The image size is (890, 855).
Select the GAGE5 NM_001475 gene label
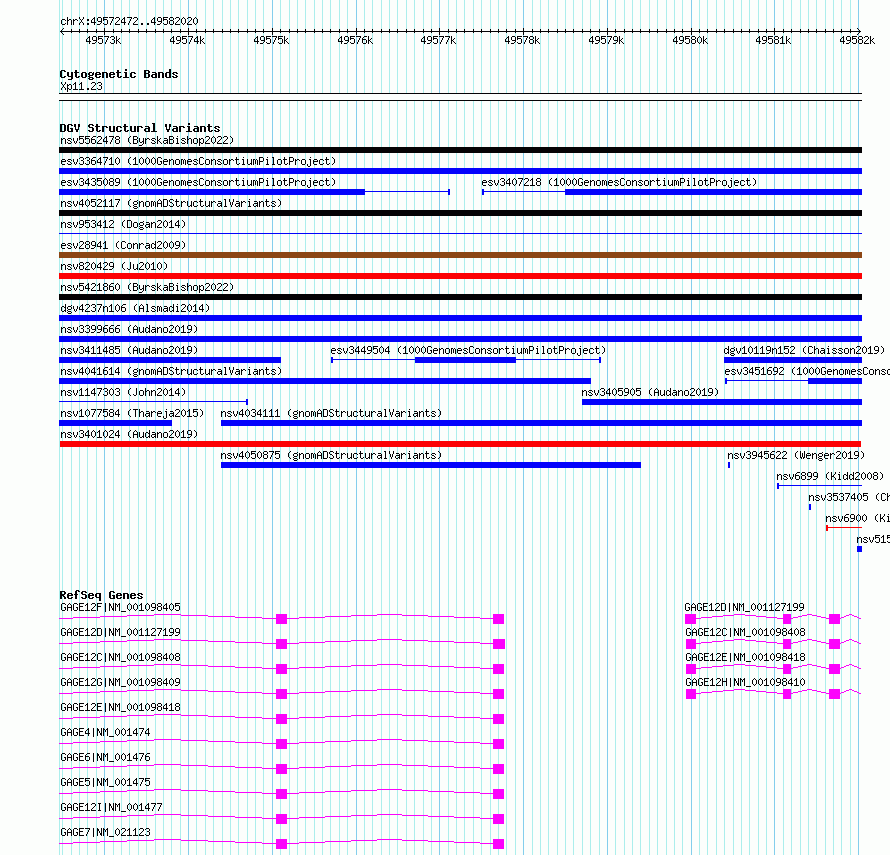tap(105, 782)
